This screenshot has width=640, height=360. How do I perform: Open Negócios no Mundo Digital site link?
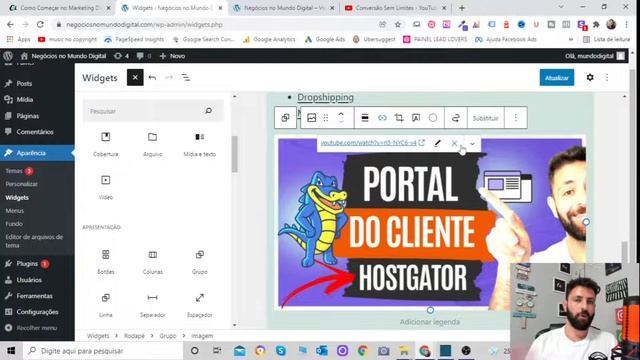click(63, 56)
